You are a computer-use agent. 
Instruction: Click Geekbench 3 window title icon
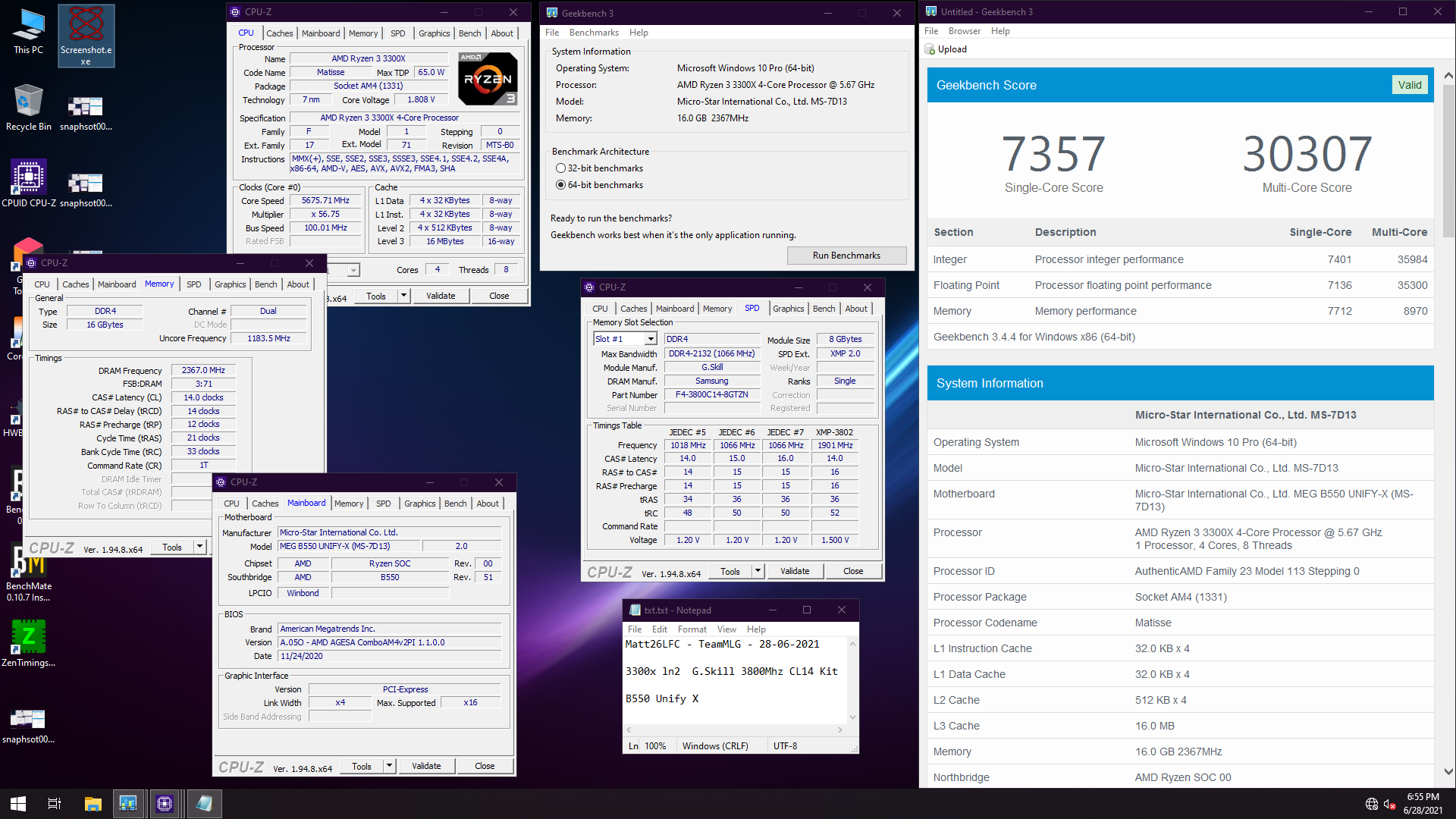pyautogui.click(x=551, y=13)
